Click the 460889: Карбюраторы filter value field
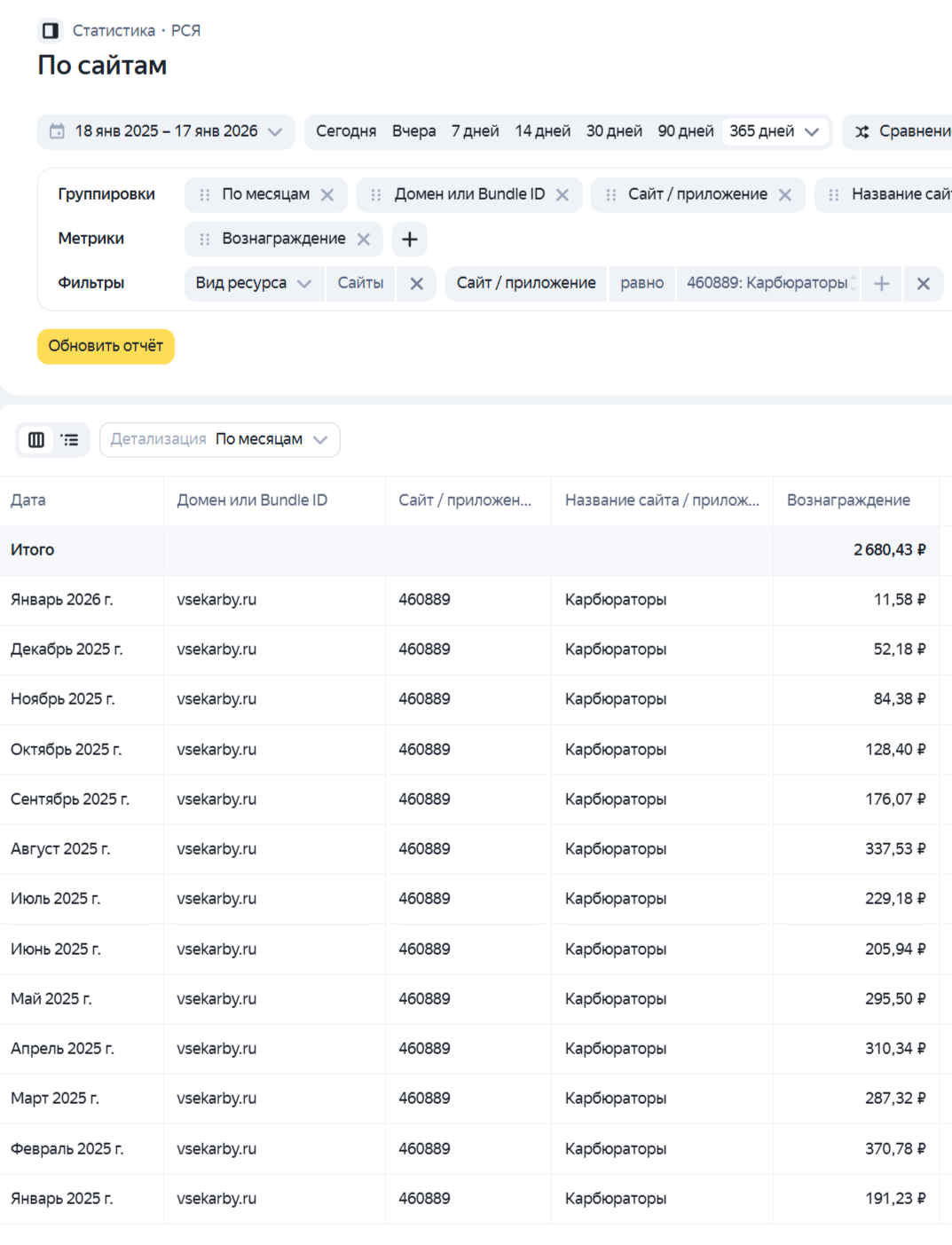Viewport: 952px width, 1245px height. point(767,284)
